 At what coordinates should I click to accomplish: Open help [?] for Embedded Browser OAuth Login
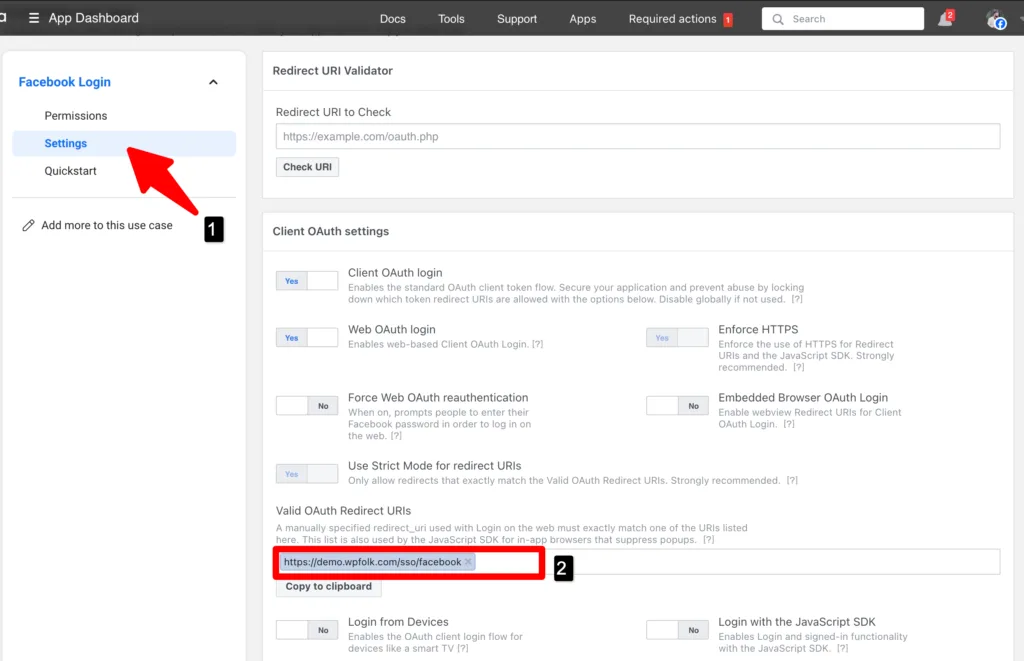(x=789, y=424)
